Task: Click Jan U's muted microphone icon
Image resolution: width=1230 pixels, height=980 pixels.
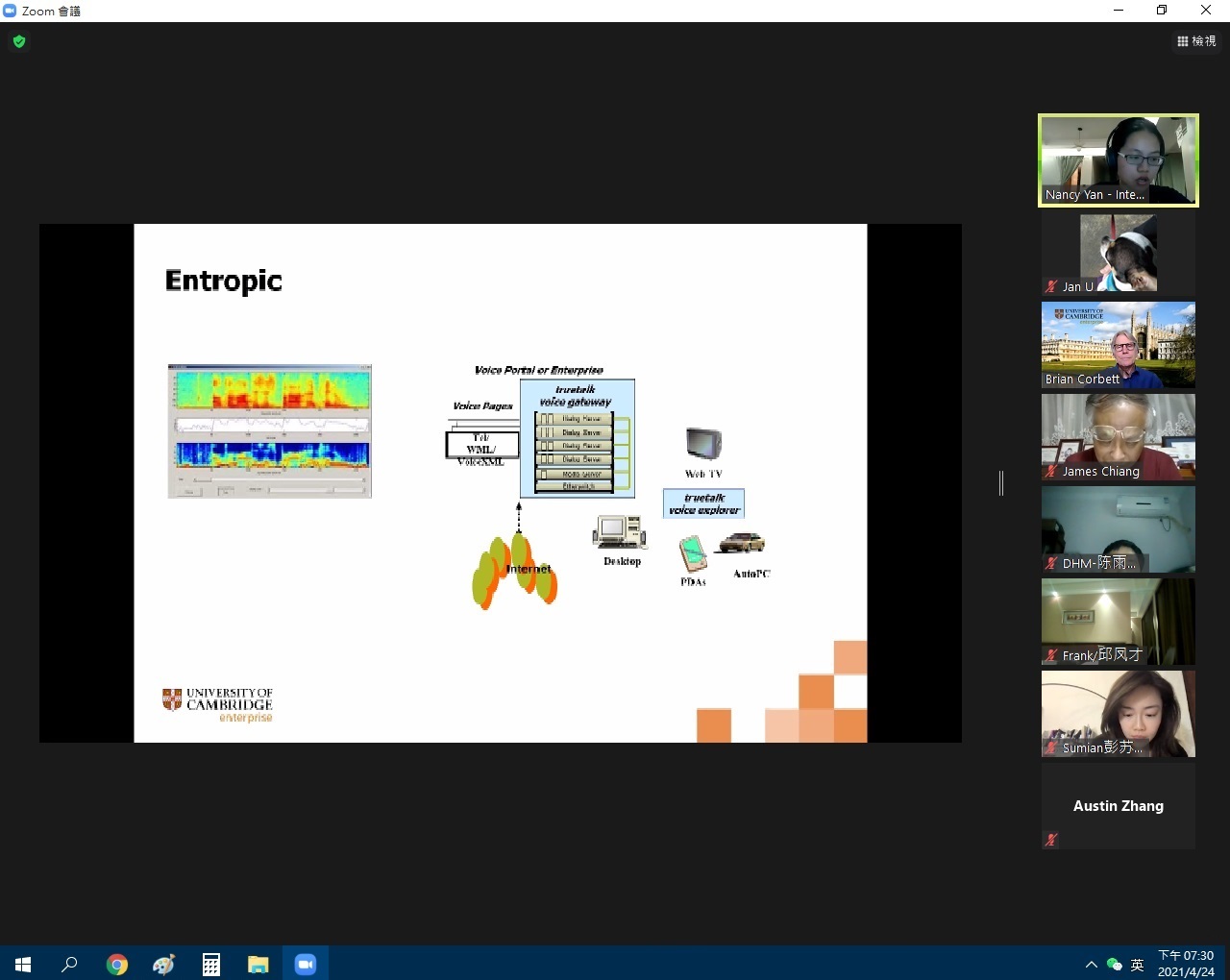Action: click(1051, 286)
